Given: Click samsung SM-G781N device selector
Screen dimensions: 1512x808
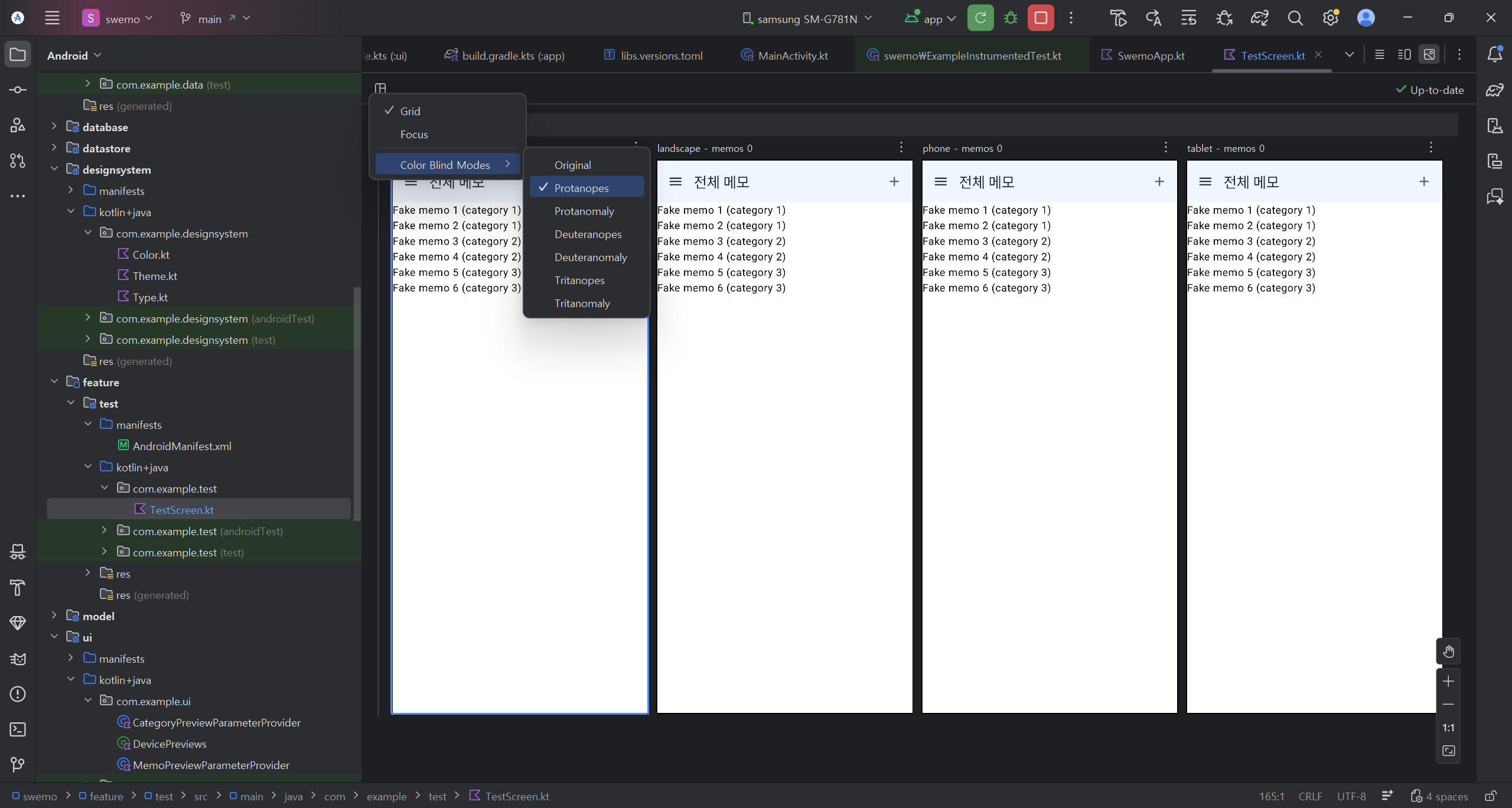Looking at the screenshot, I should click(x=807, y=19).
